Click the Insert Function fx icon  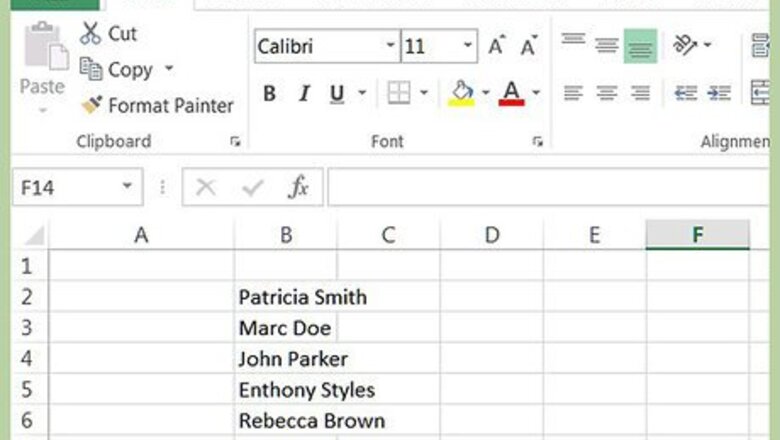click(x=298, y=187)
